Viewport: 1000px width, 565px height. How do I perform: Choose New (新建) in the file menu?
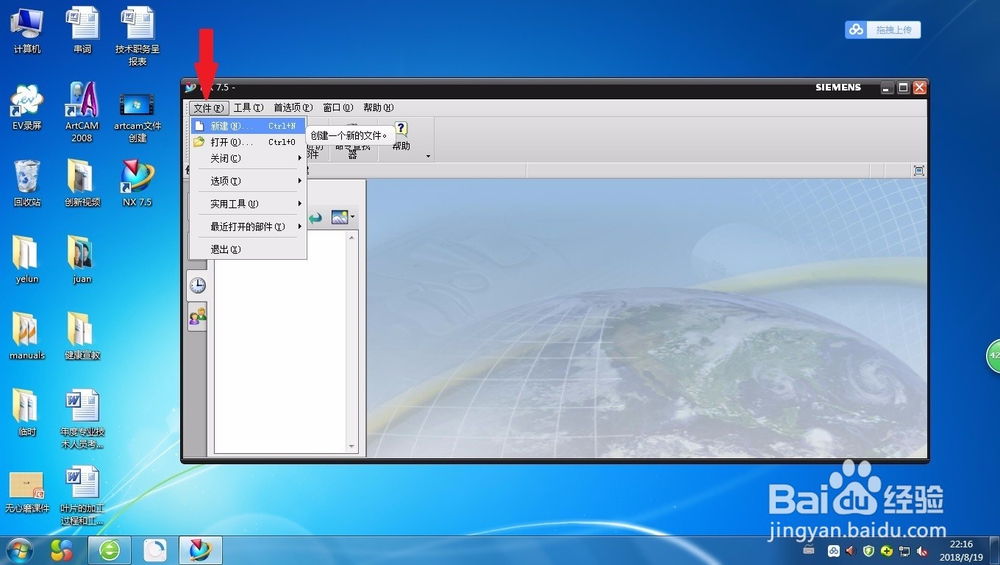(x=248, y=126)
